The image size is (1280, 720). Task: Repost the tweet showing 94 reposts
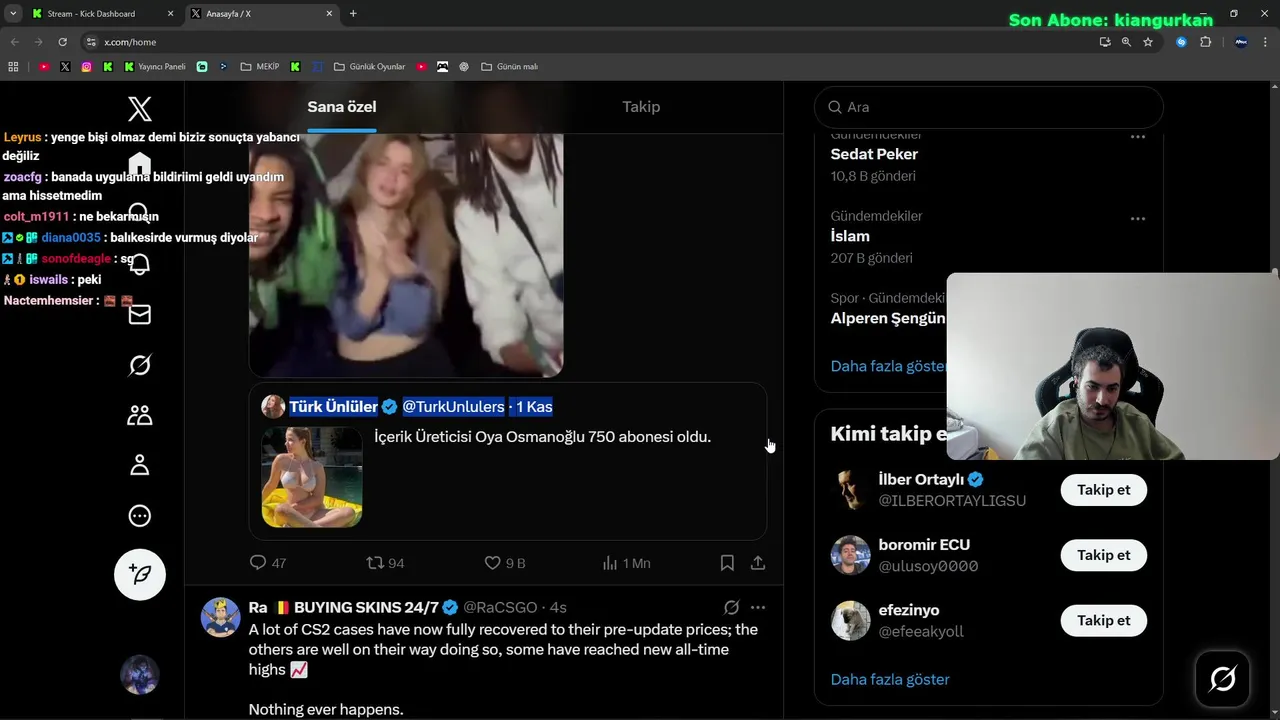coord(385,563)
